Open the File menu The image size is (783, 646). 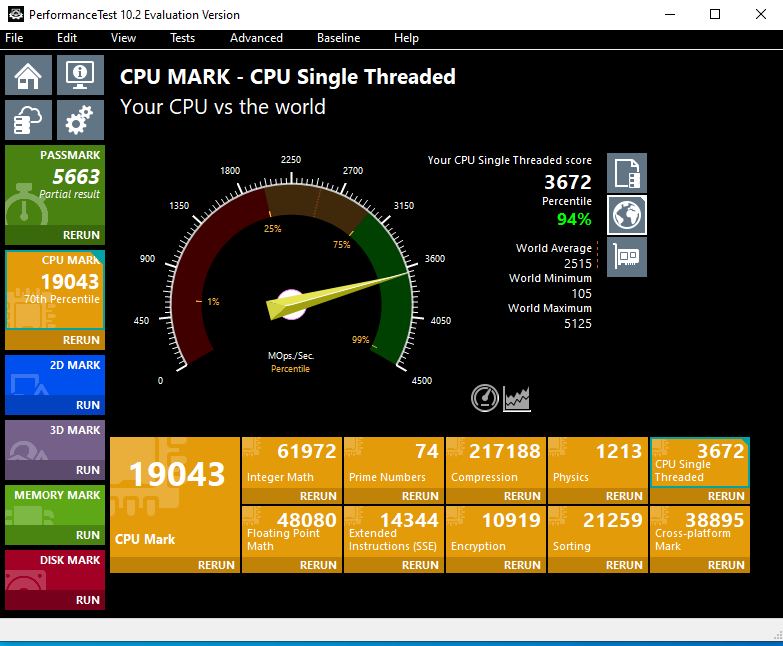[14, 38]
